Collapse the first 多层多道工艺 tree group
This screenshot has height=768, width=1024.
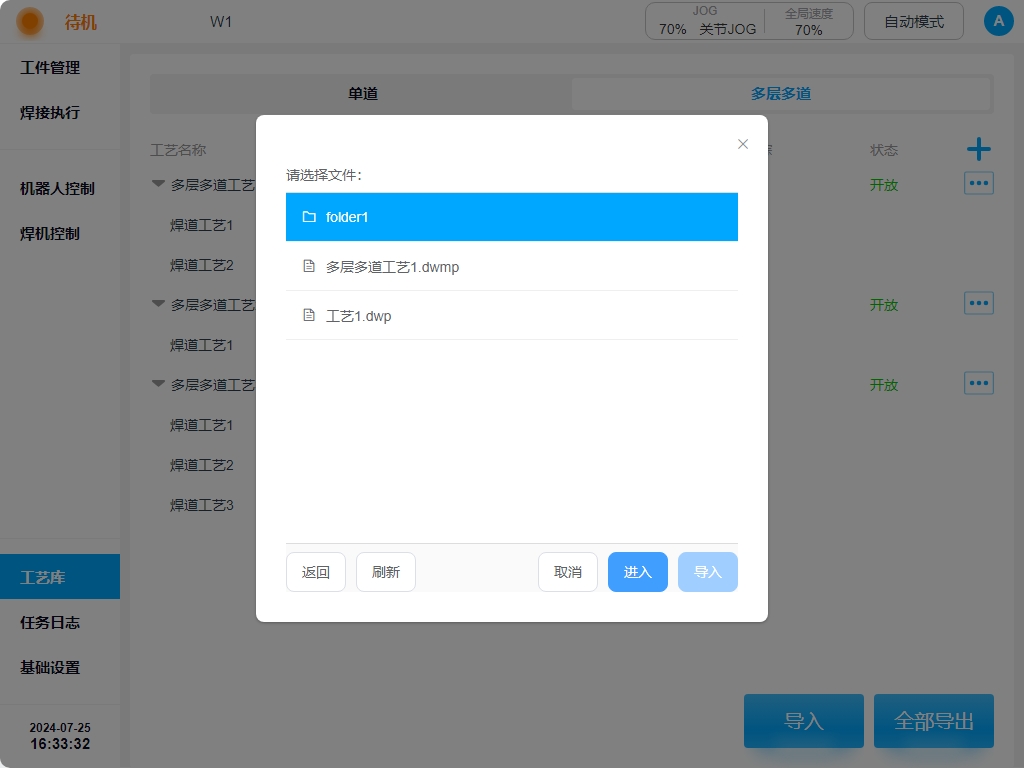pos(158,185)
